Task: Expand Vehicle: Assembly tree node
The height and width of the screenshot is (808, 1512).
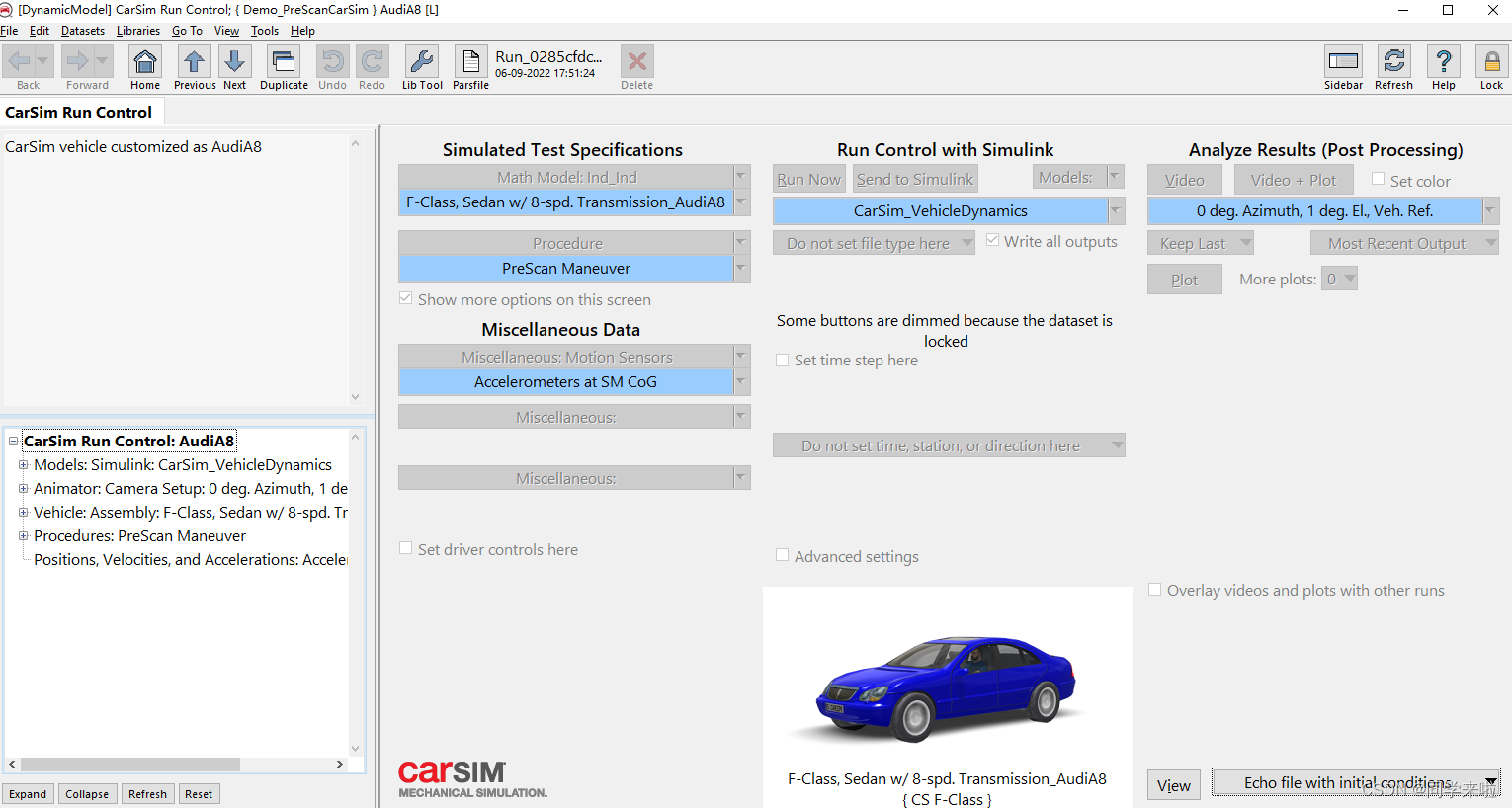Action: click(x=23, y=512)
